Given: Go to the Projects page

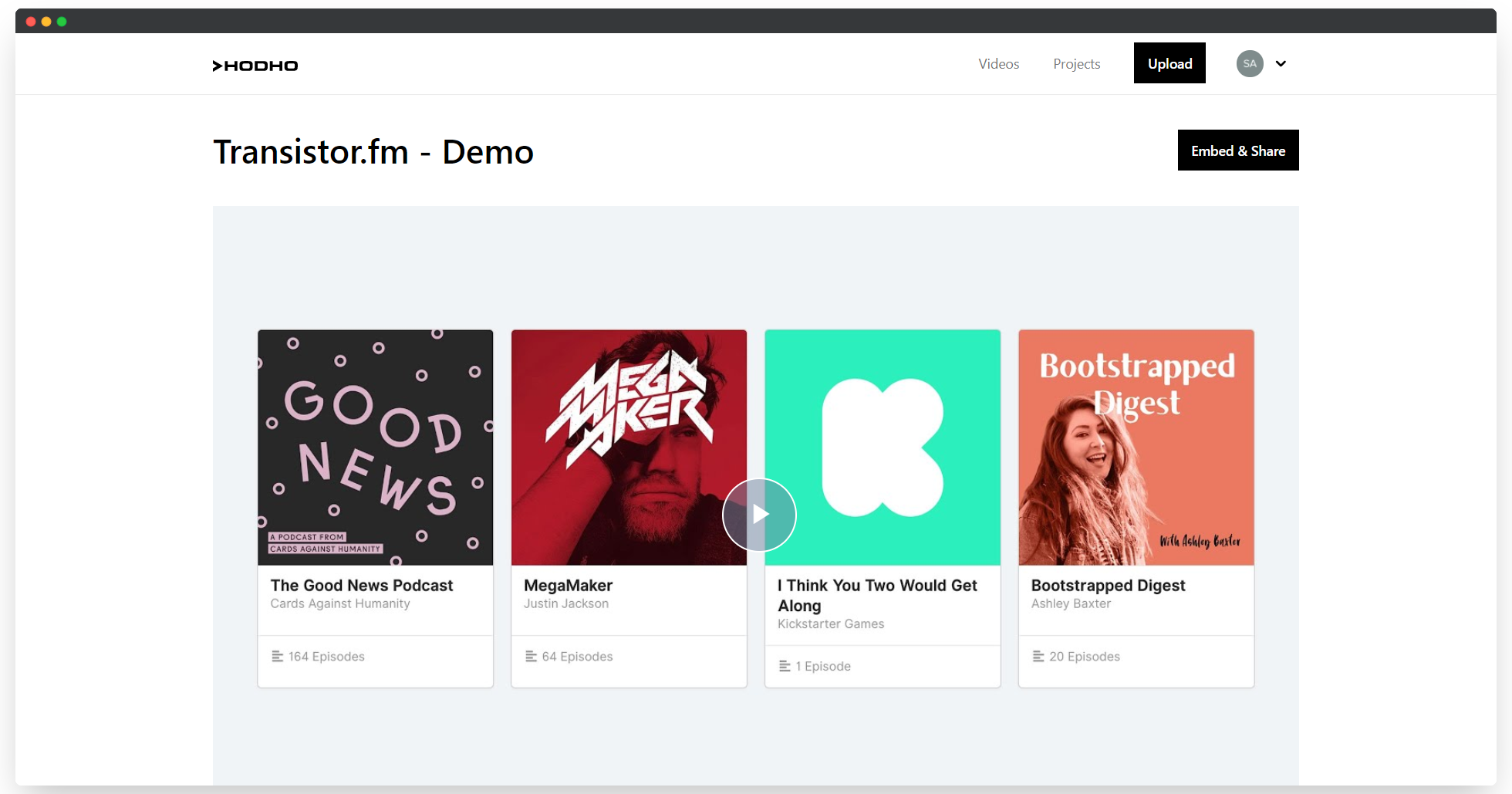Looking at the screenshot, I should pyautogui.click(x=1077, y=64).
